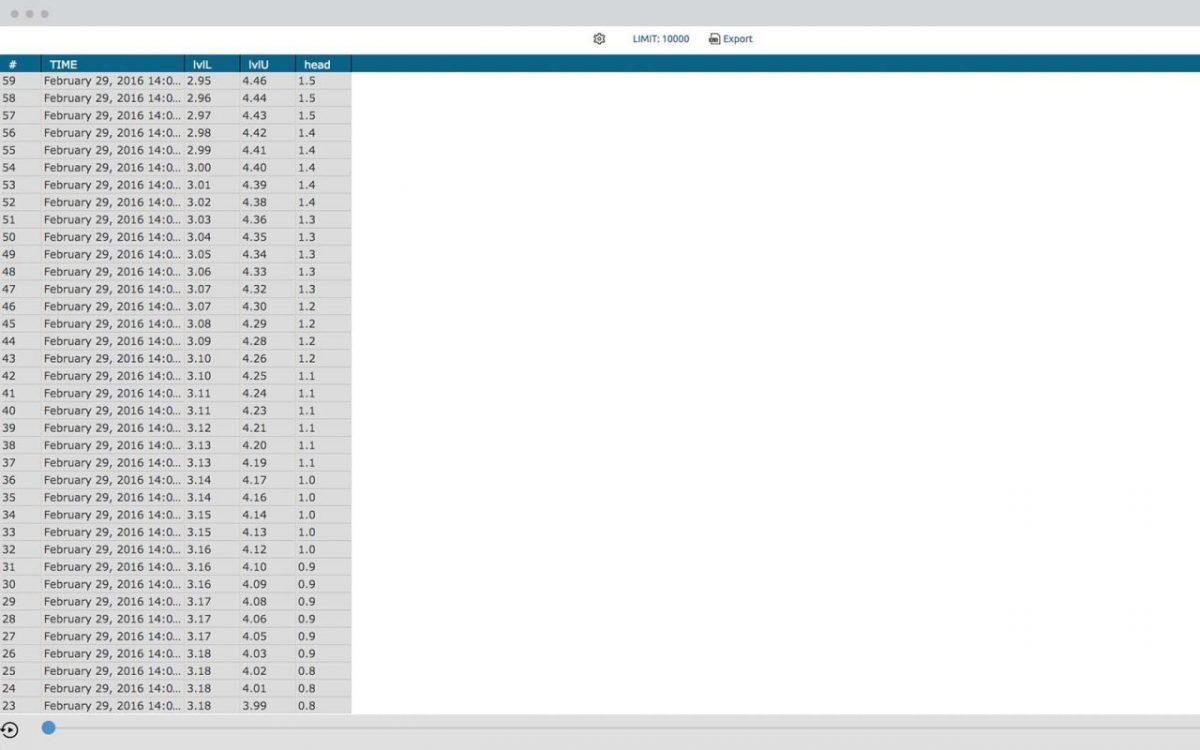Open the LIMIT: 10000 setting
The height and width of the screenshot is (750, 1200).
point(662,38)
